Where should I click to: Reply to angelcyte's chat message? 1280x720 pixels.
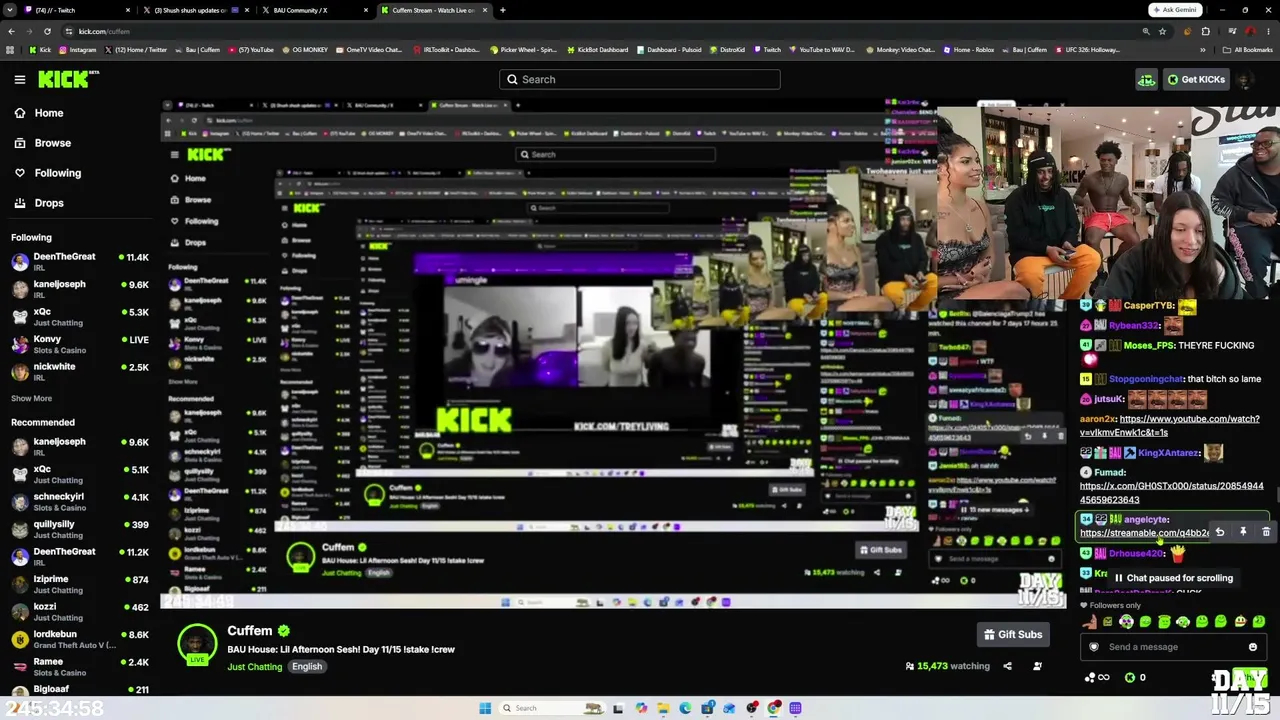coord(1219,532)
